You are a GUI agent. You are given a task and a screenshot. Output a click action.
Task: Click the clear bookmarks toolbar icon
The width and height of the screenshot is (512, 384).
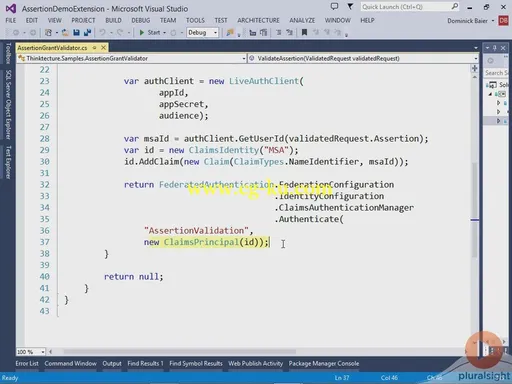coord(338,33)
